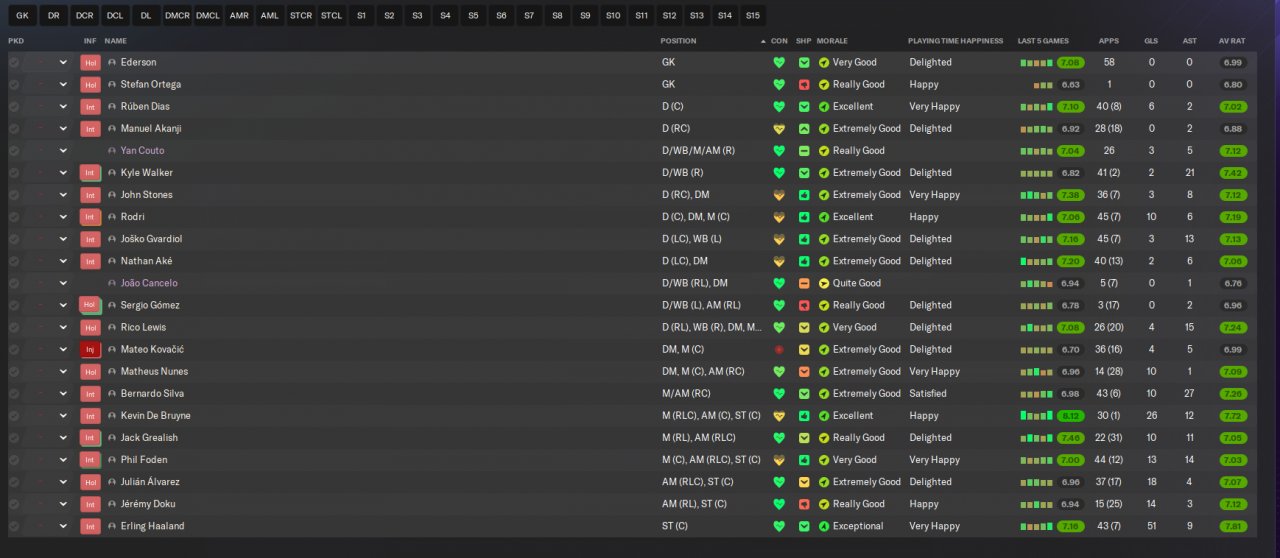This screenshot has width=1280, height=558.
Task: Sort by the Morale column header
Action: coord(832,41)
